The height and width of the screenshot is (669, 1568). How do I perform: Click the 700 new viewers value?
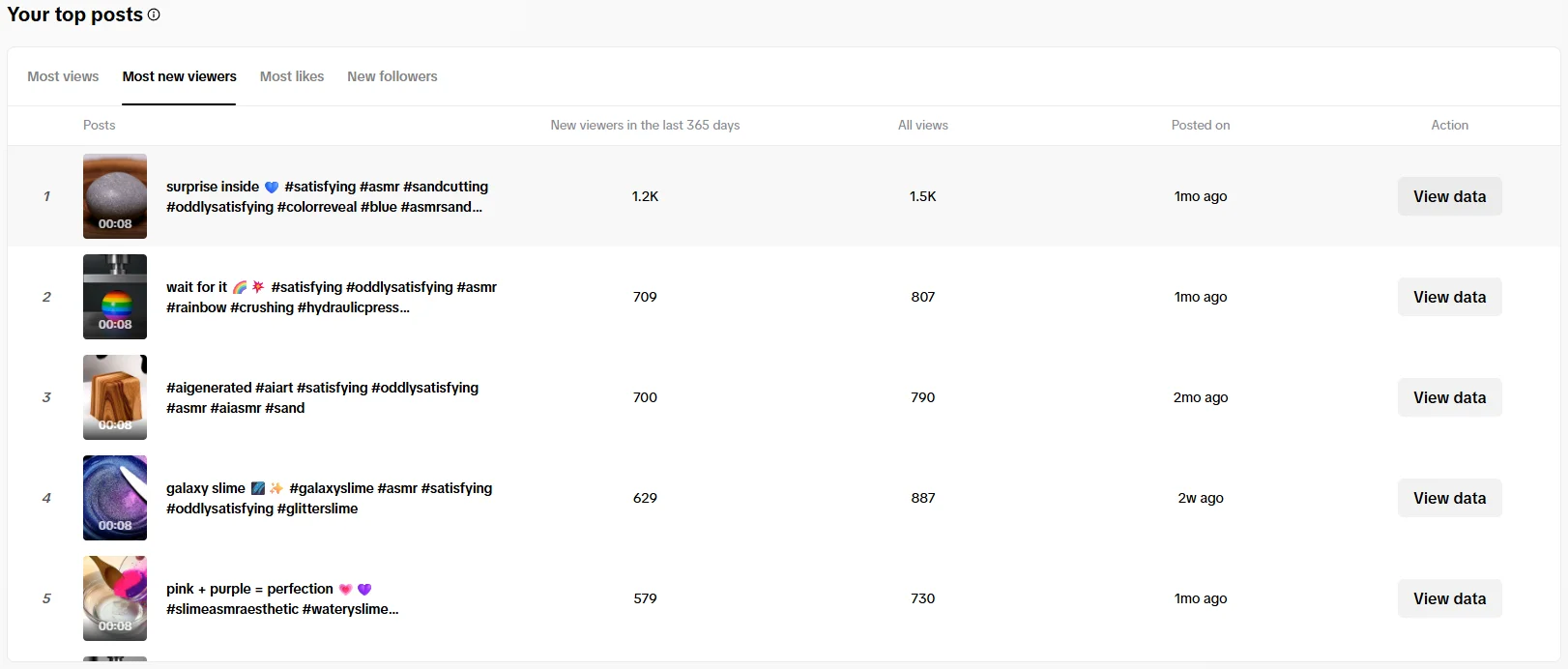645,397
